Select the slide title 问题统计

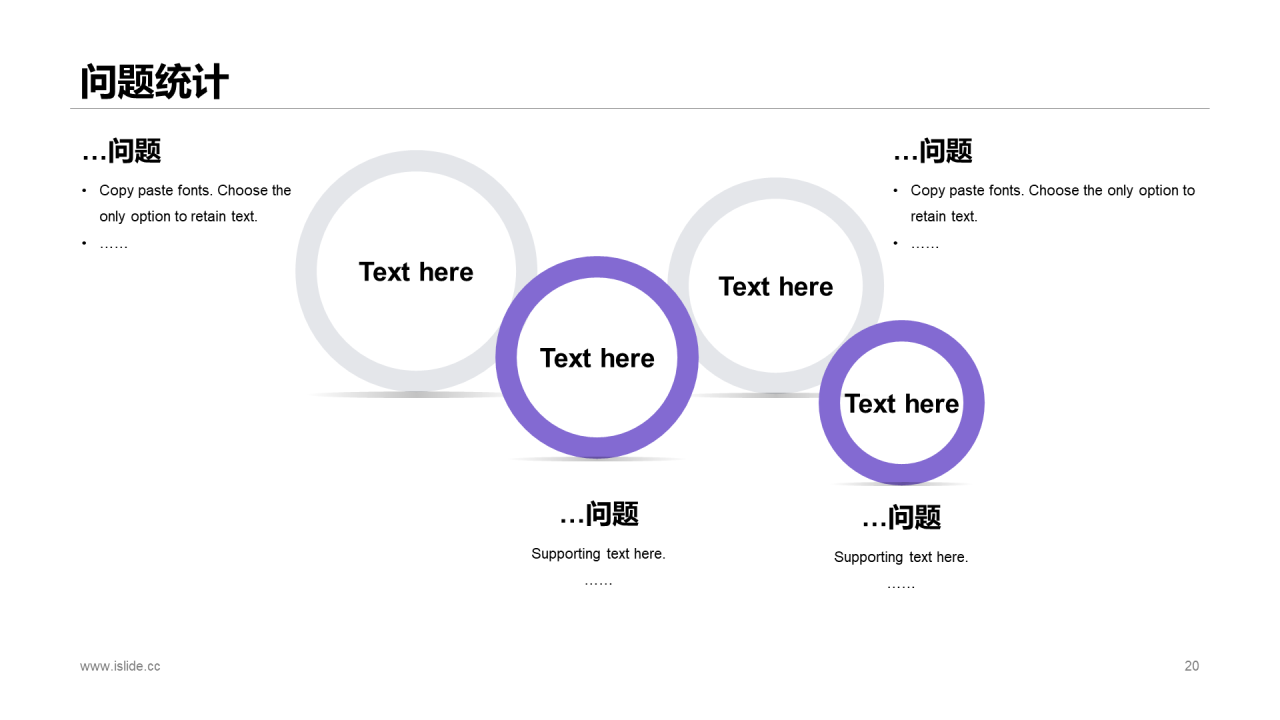coord(155,82)
